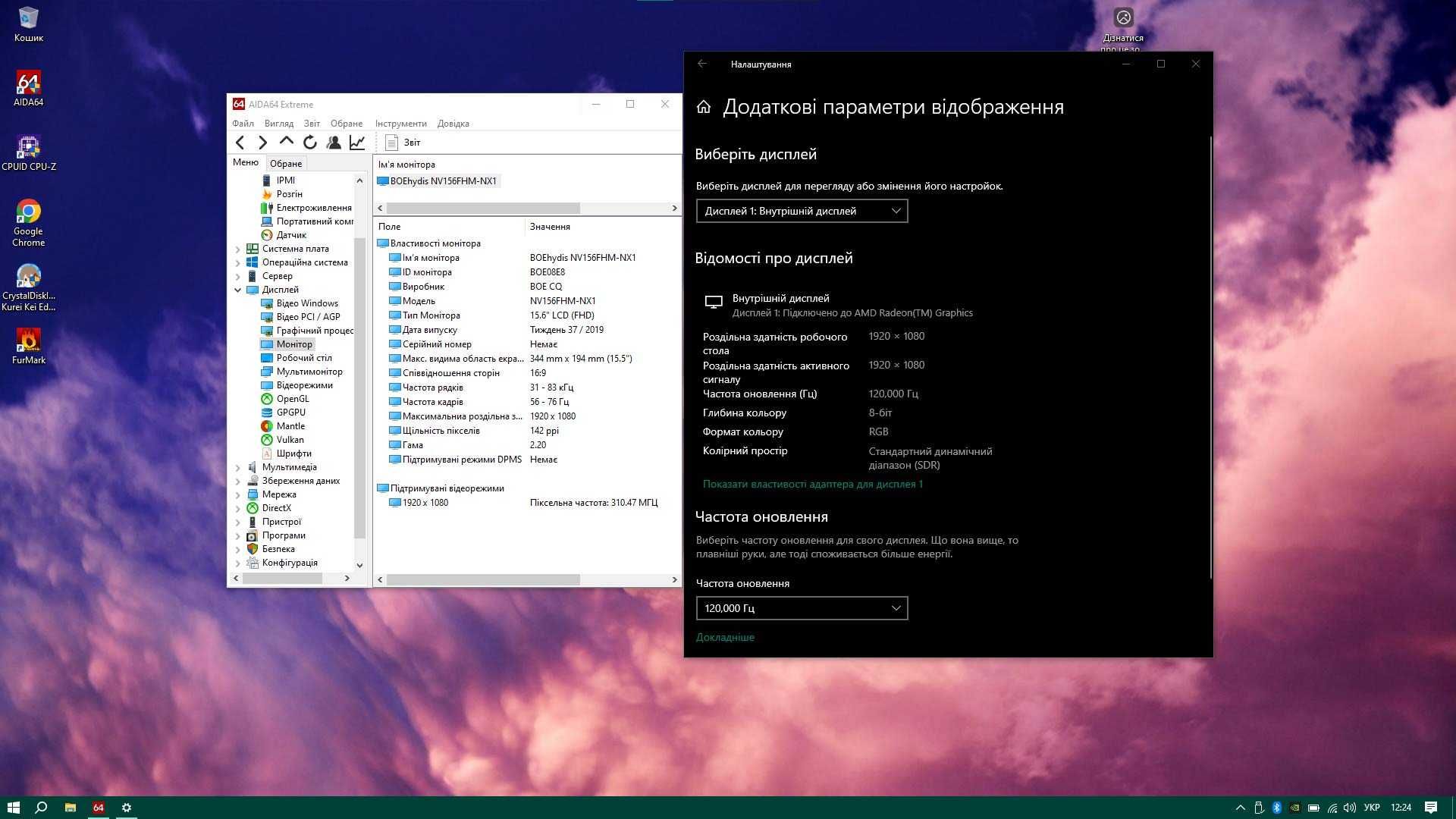
Task: Open the AIDA64 desktop shortcut
Action: coord(28,88)
